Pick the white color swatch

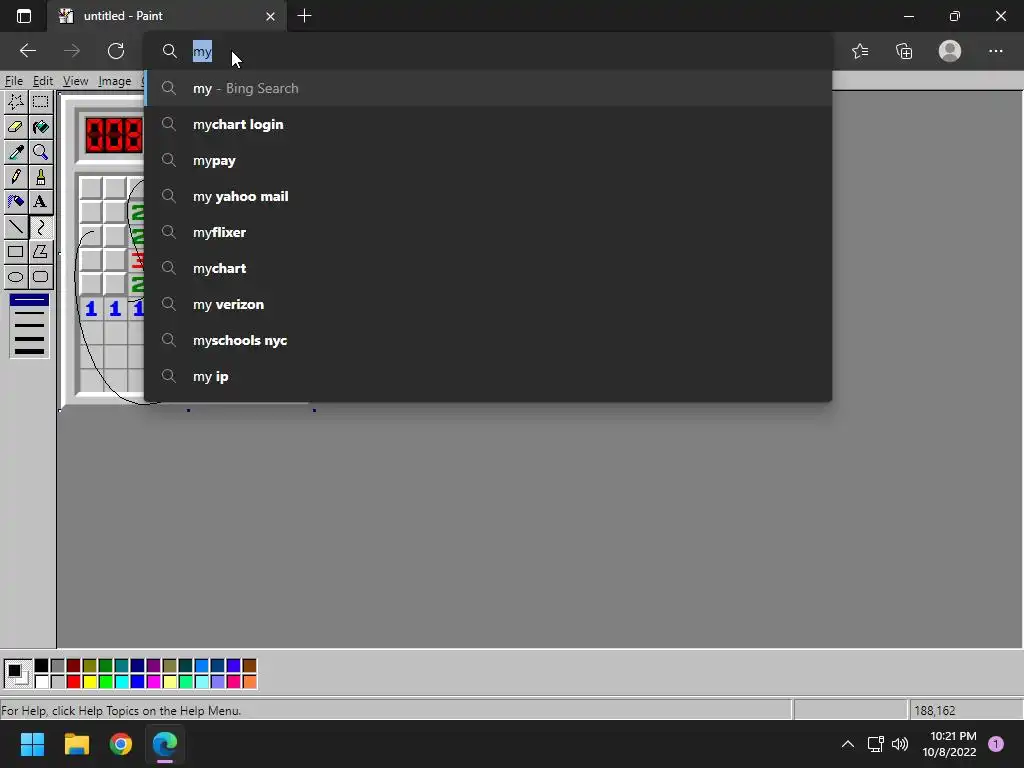(41, 682)
